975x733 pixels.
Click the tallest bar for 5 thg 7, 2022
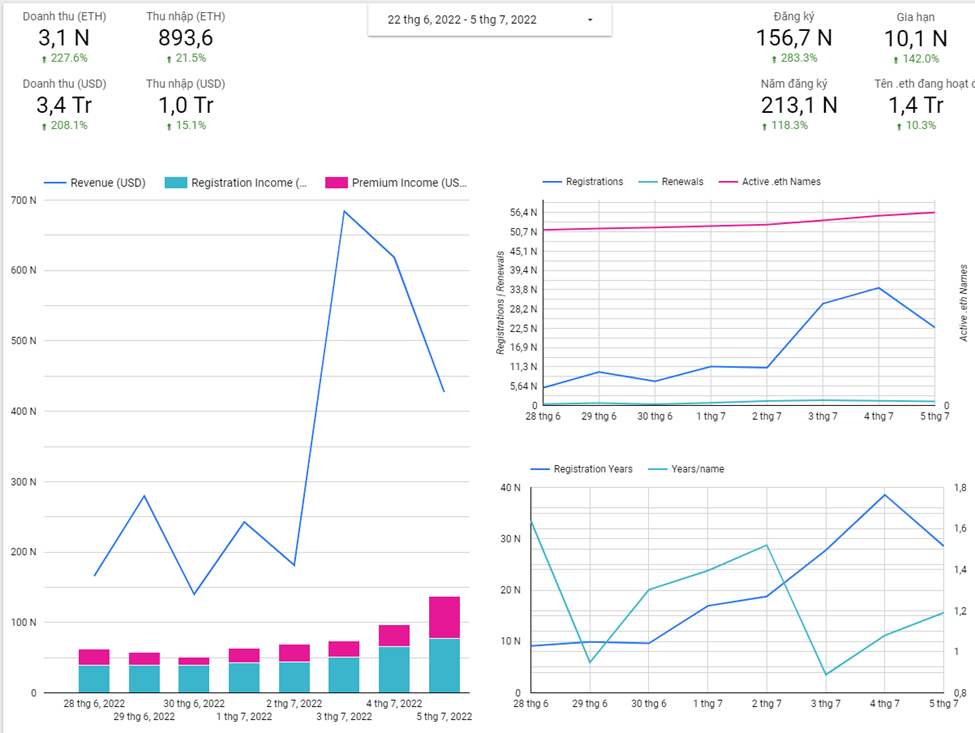[444, 644]
